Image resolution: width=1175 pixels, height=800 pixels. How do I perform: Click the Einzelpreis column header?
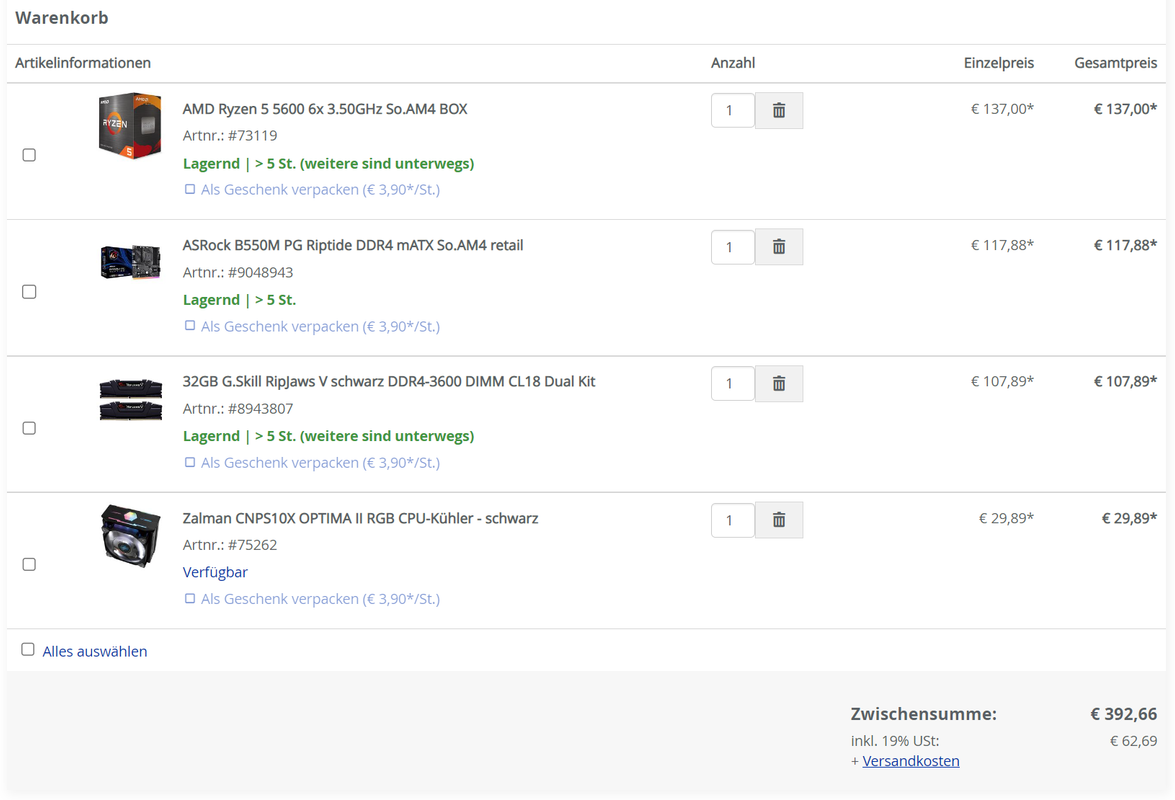pyautogui.click(x=998, y=63)
